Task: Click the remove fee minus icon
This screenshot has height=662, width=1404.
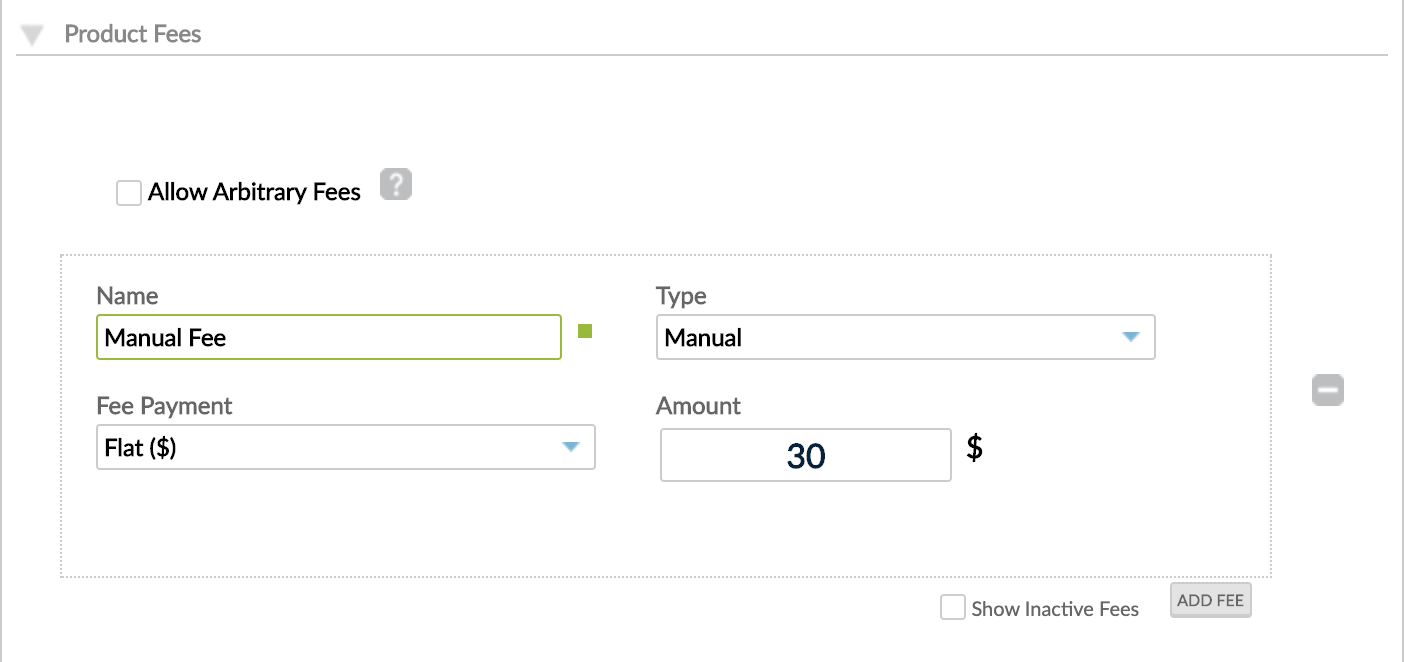Action: tap(1327, 390)
